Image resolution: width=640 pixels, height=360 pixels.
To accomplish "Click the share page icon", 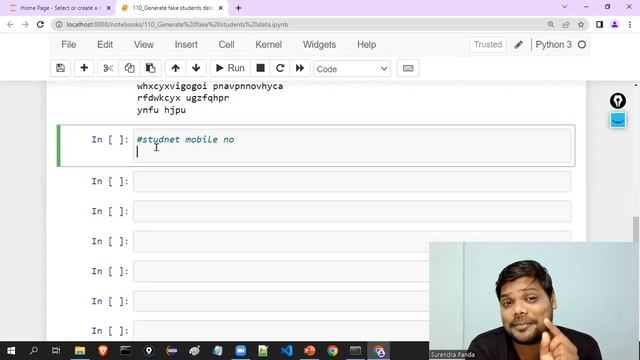I will coord(566,24).
